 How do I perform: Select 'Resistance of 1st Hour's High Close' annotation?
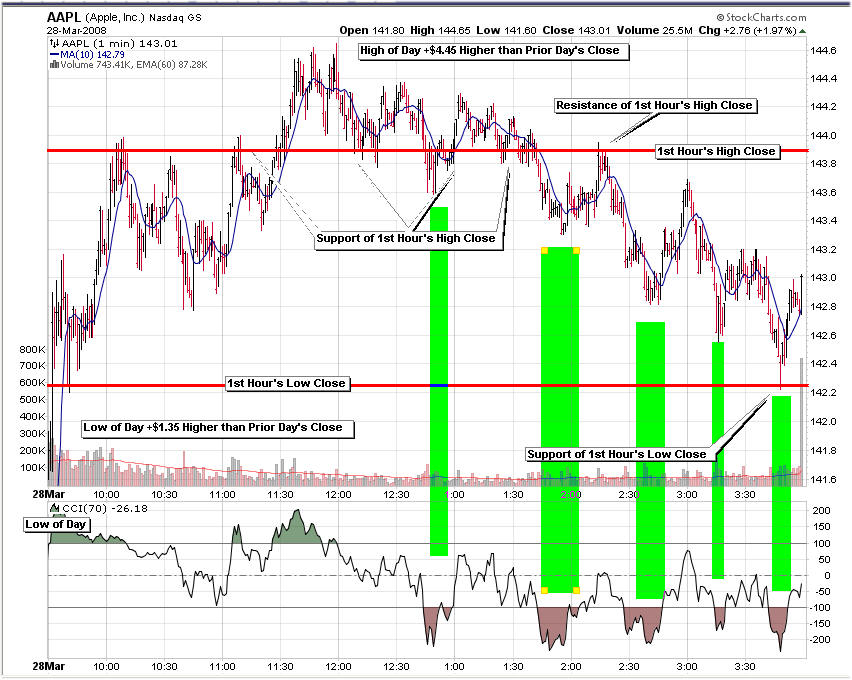655,105
